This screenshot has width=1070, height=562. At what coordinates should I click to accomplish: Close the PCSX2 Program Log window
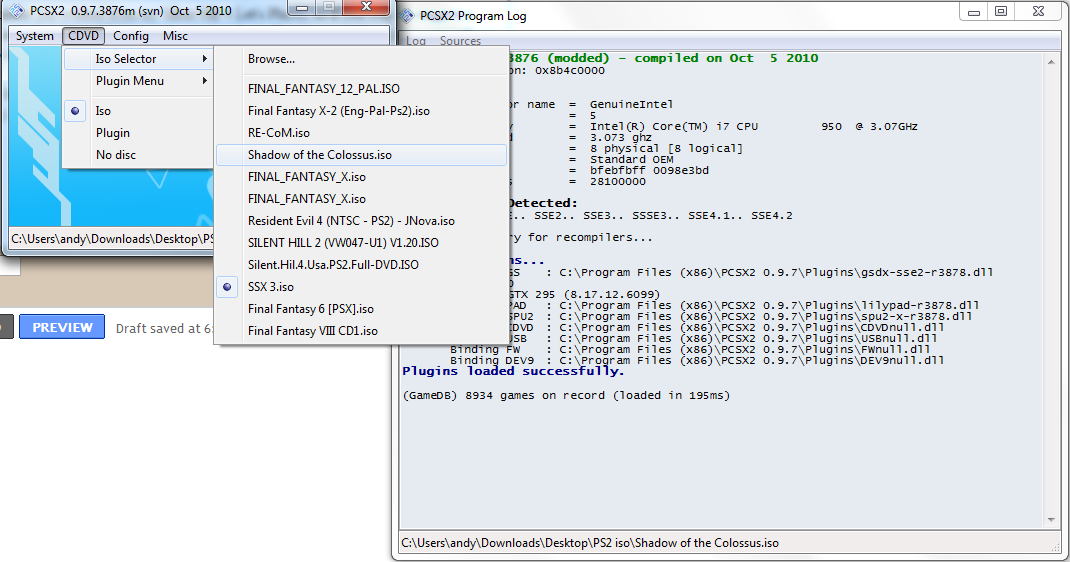point(1038,12)
